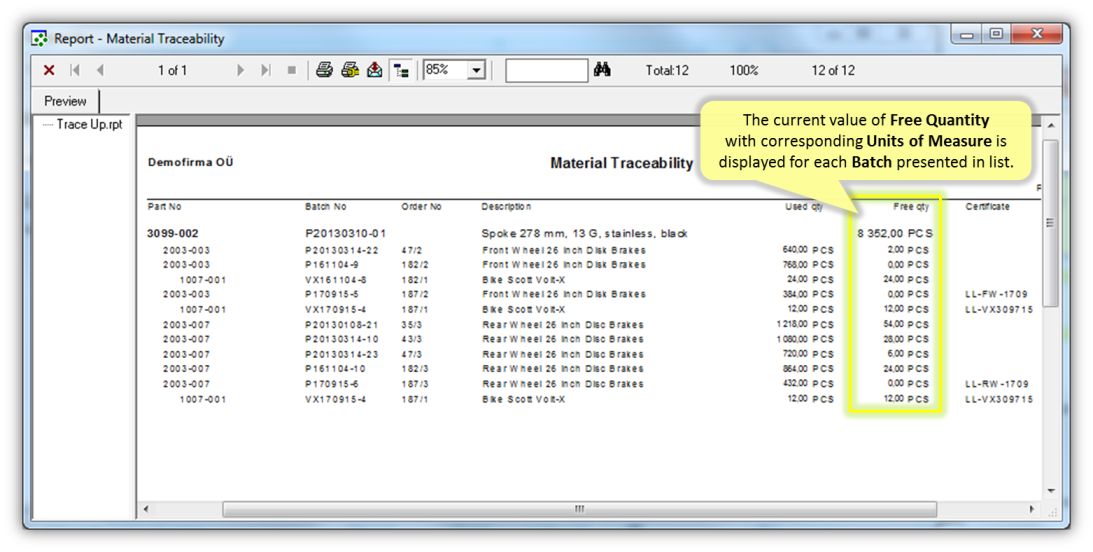Go to next page of report
The width and height of the screenshot is (1093, 552).
click(x=240, y=70)
